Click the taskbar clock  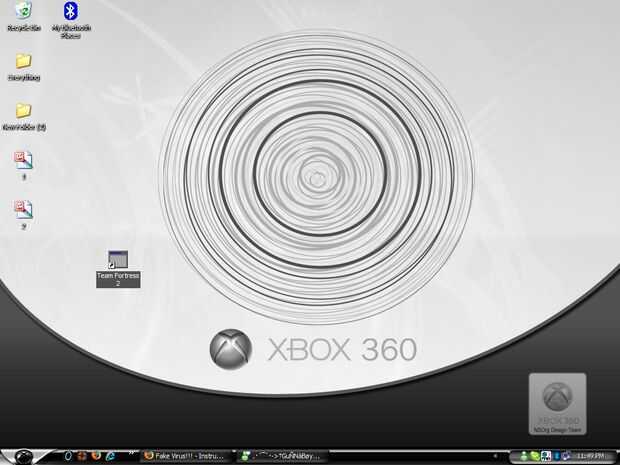tap(590, 456)
